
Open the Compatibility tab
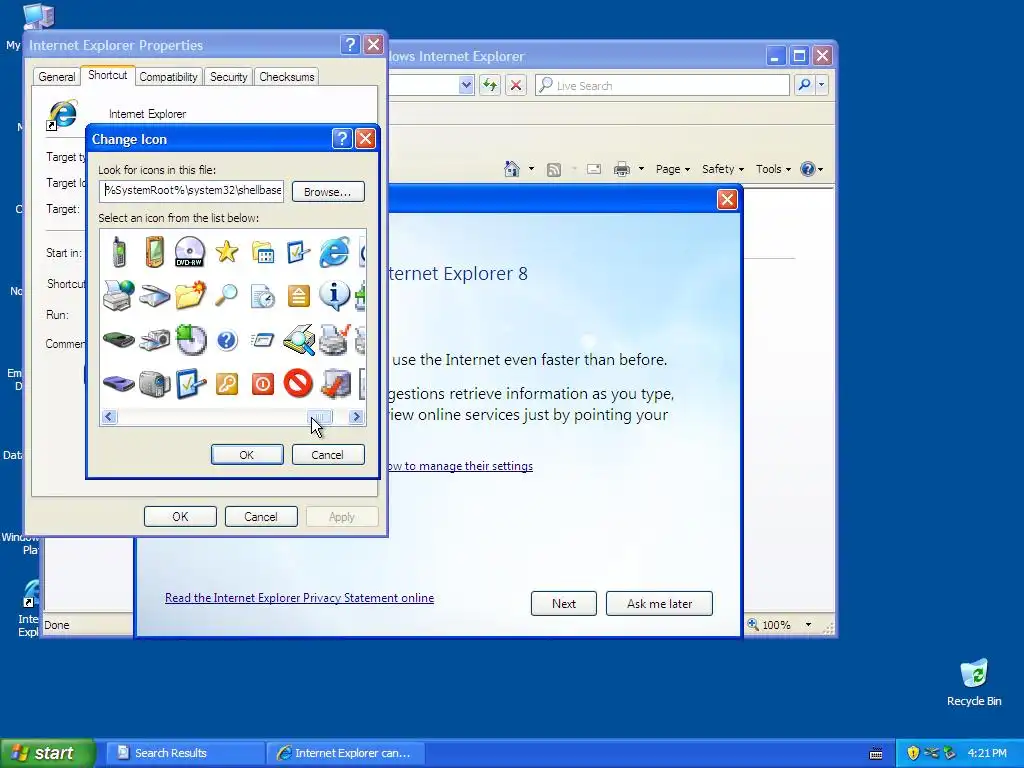[x=168, y=76]
